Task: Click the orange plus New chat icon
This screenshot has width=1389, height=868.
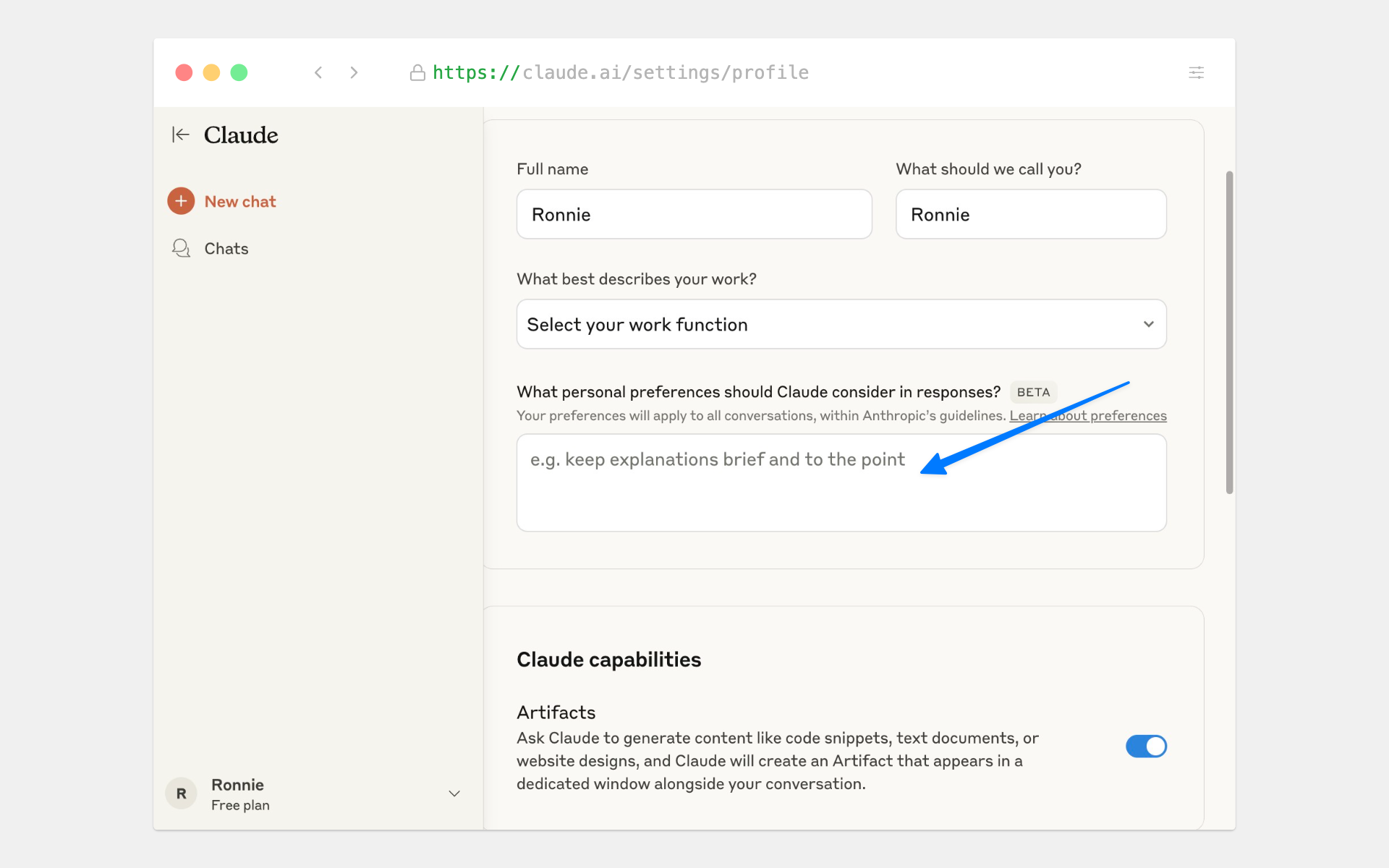Action: (181, 201)
